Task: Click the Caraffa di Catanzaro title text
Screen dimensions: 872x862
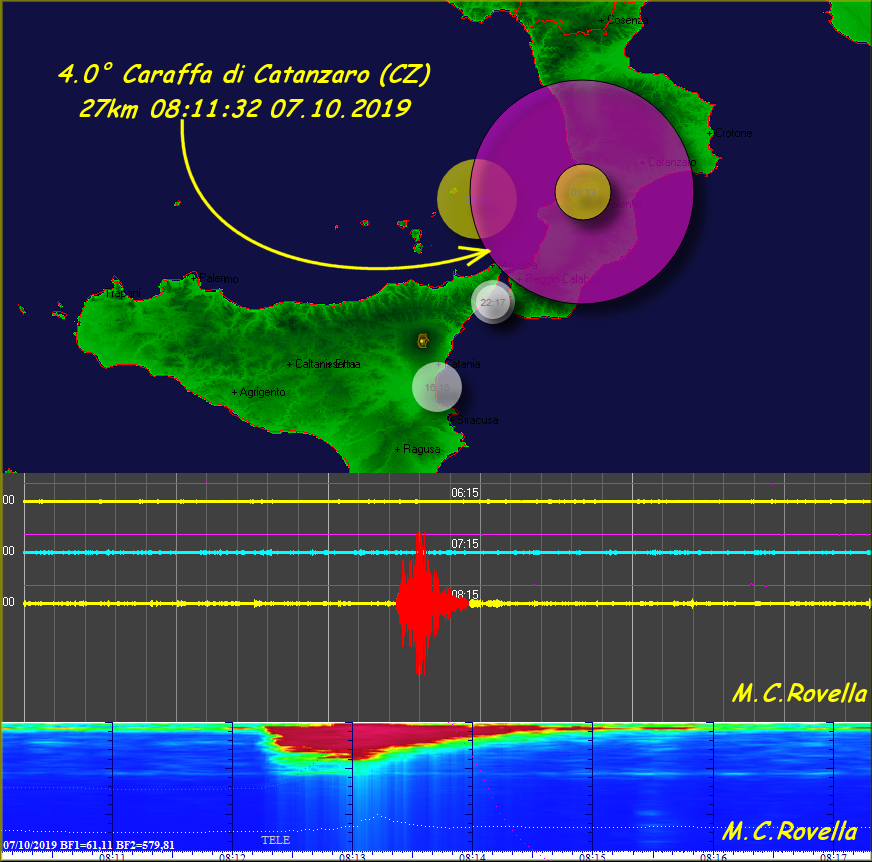Action: coord(245,75)
